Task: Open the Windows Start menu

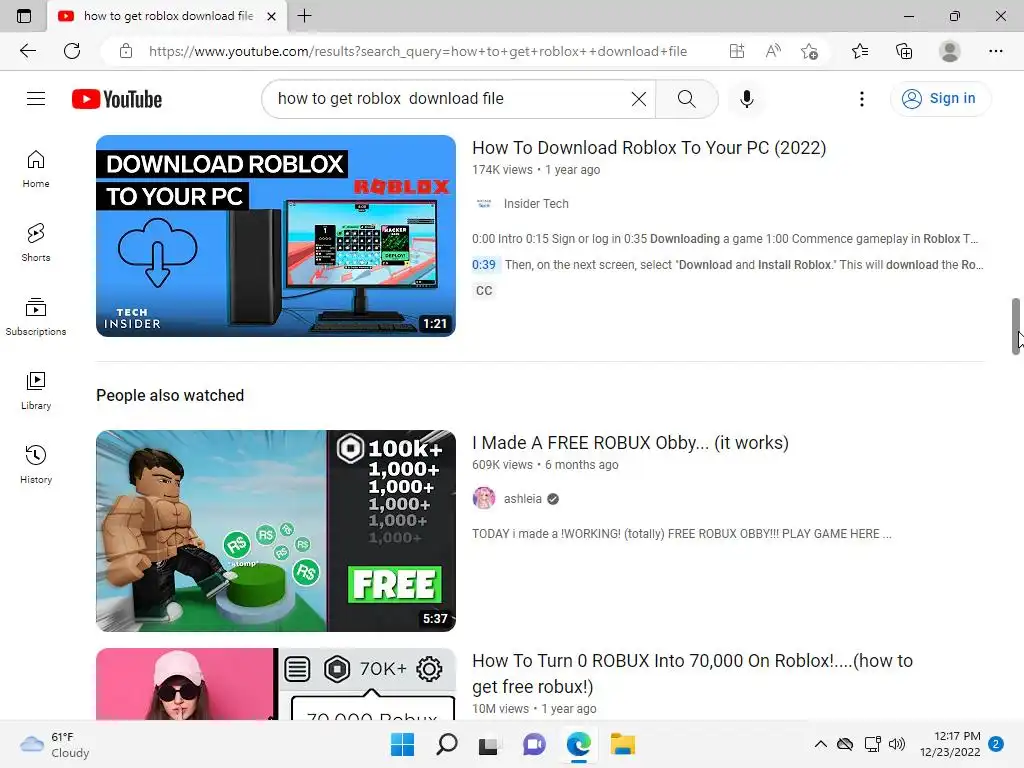Action: pos(402,744)
